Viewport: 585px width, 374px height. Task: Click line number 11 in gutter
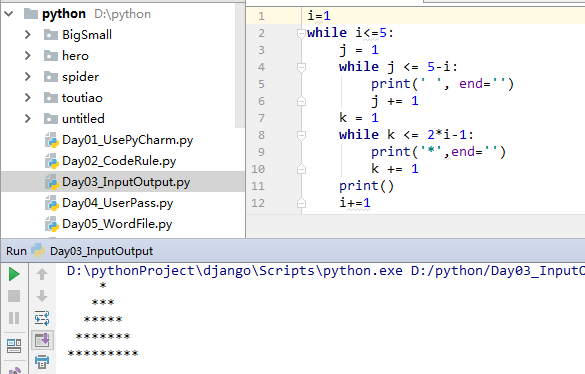pos(258,186)
